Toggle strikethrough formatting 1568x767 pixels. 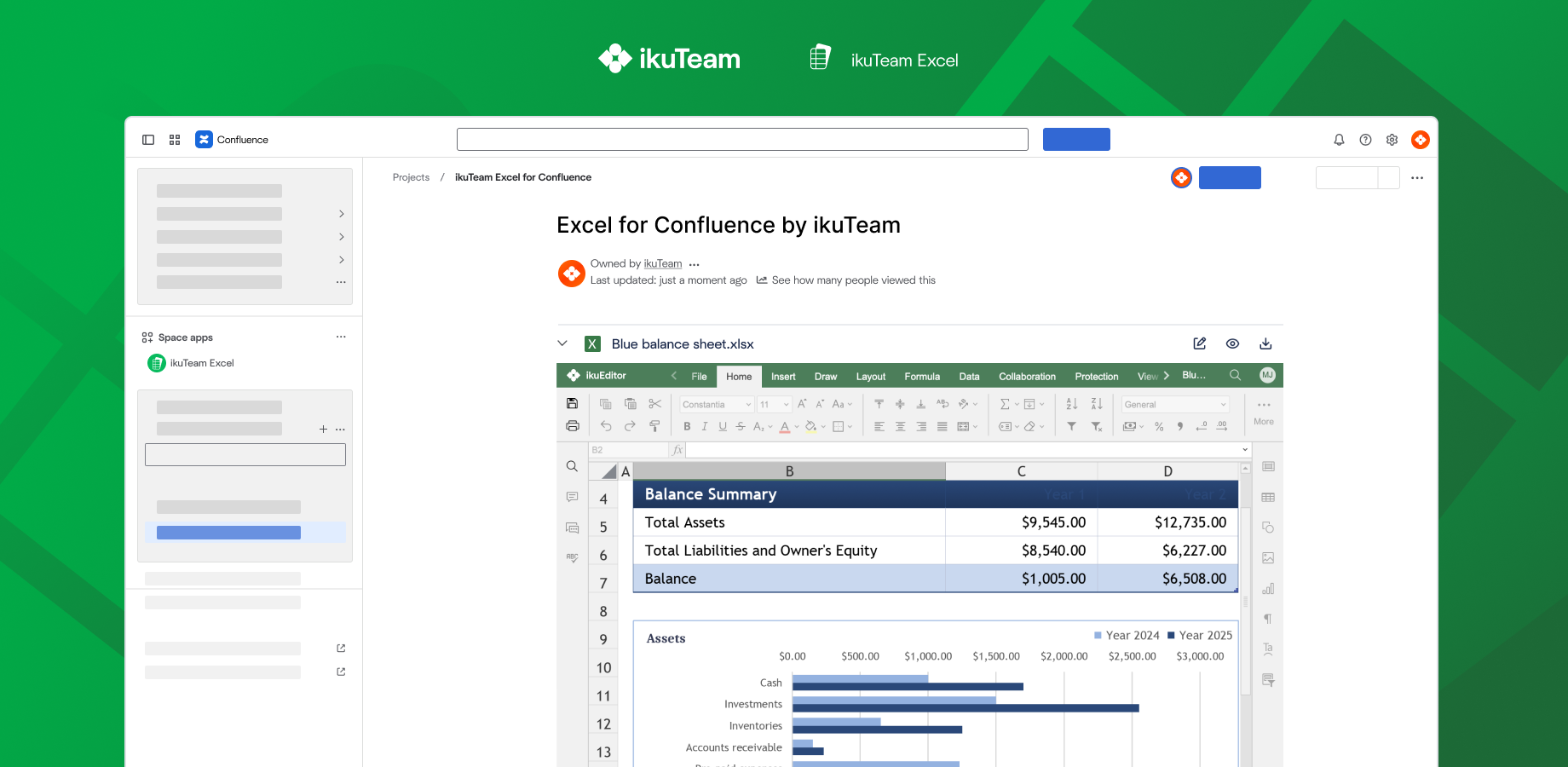741,426
